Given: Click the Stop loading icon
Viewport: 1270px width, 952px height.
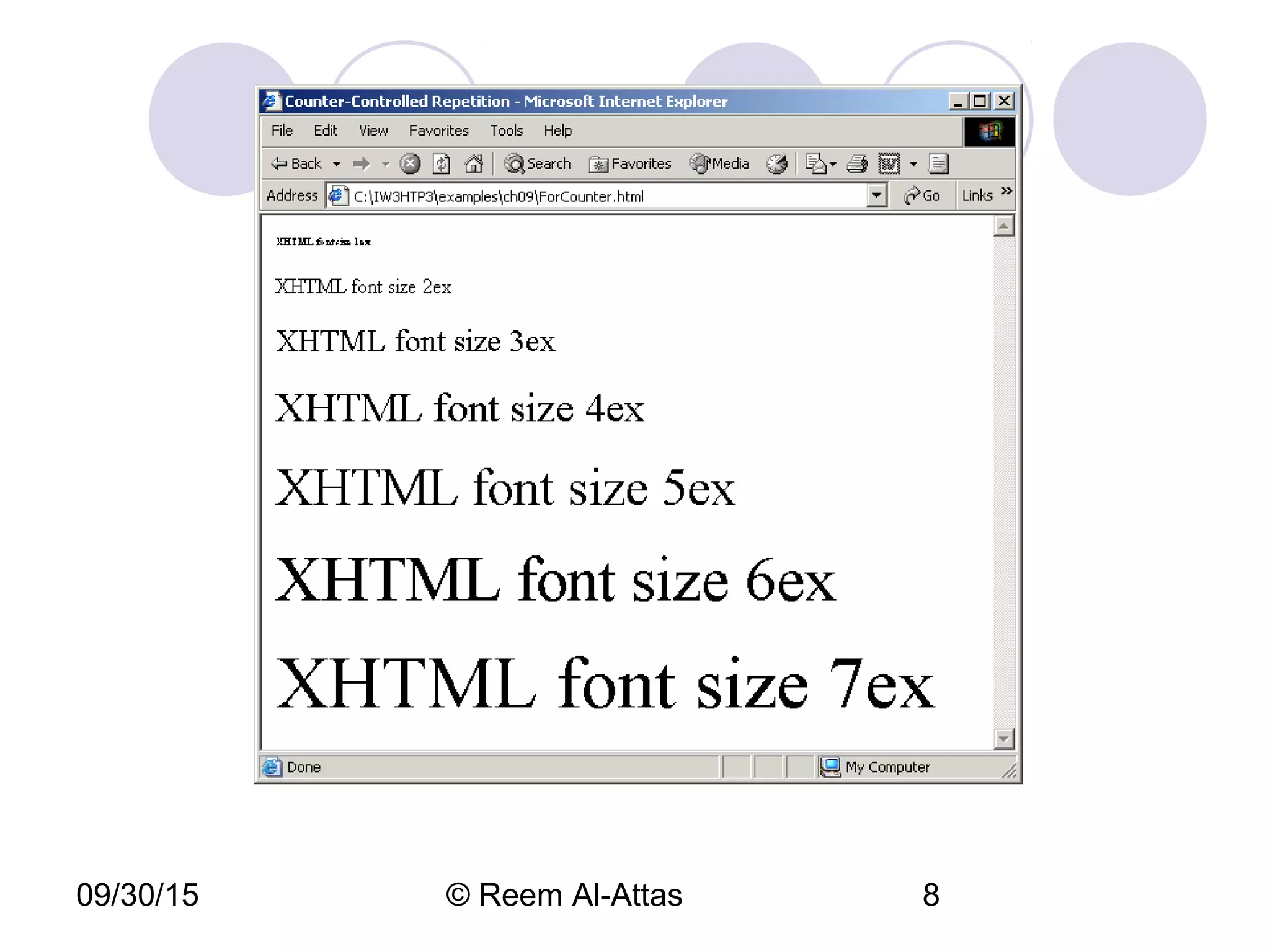Looking at the screenshot, I should (x=410, y=164).
